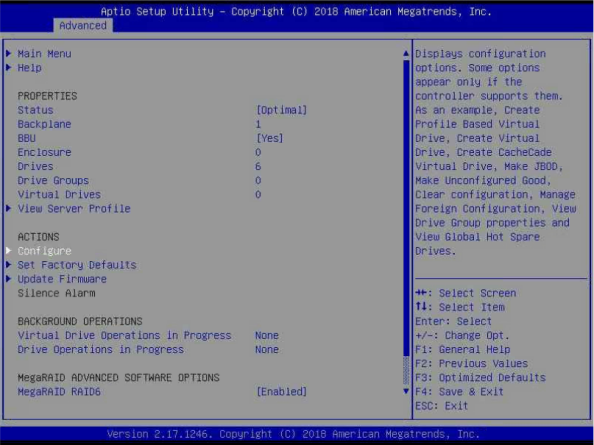Select the Configure action
Screen dimensions: 594x445
(44, 251)
